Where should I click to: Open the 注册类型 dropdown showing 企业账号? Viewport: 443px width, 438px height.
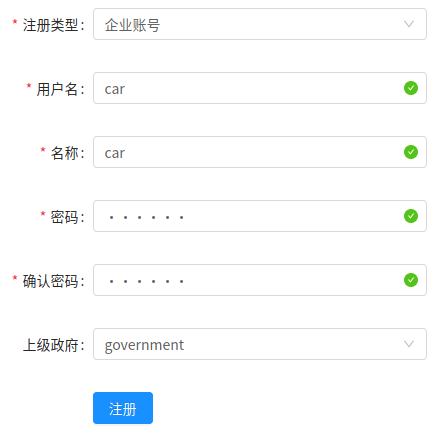tap(260, 24)
